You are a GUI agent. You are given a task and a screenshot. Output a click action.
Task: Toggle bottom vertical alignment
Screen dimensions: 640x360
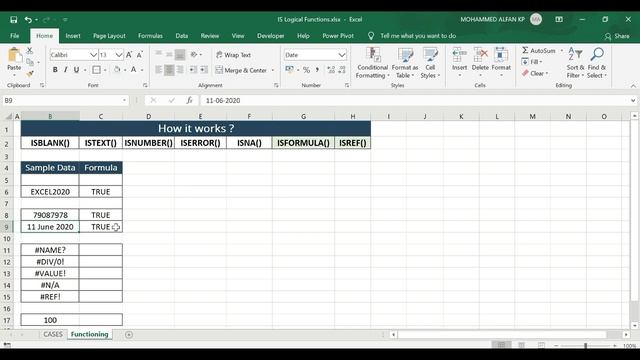[x=180, y=55]
